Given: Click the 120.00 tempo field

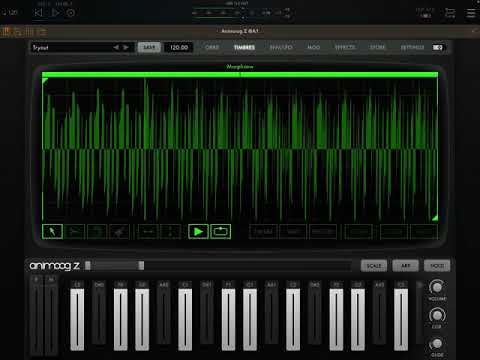Looking at the screenshot, I should tap(179, 47).
